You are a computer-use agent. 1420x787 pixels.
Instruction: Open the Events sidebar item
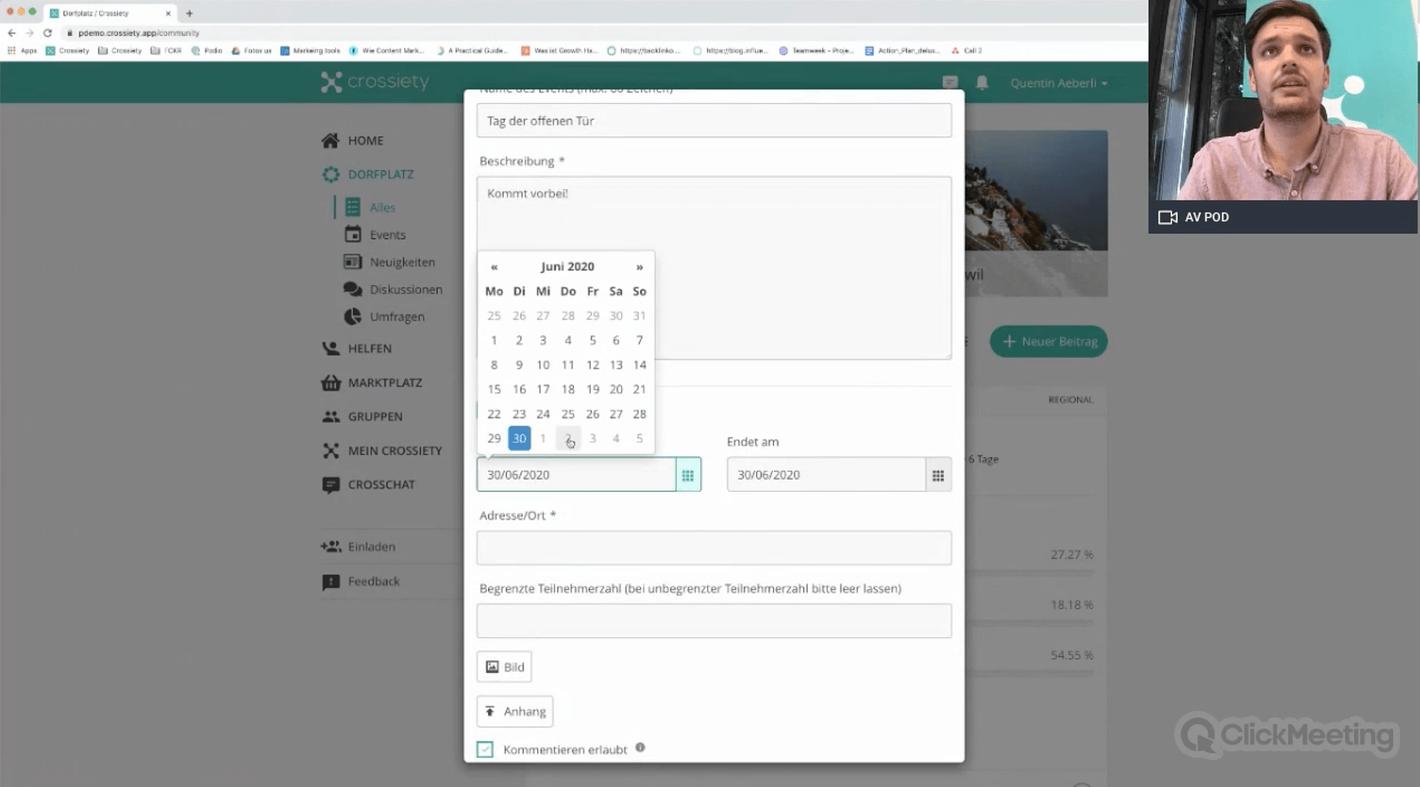tap(387, 235)
